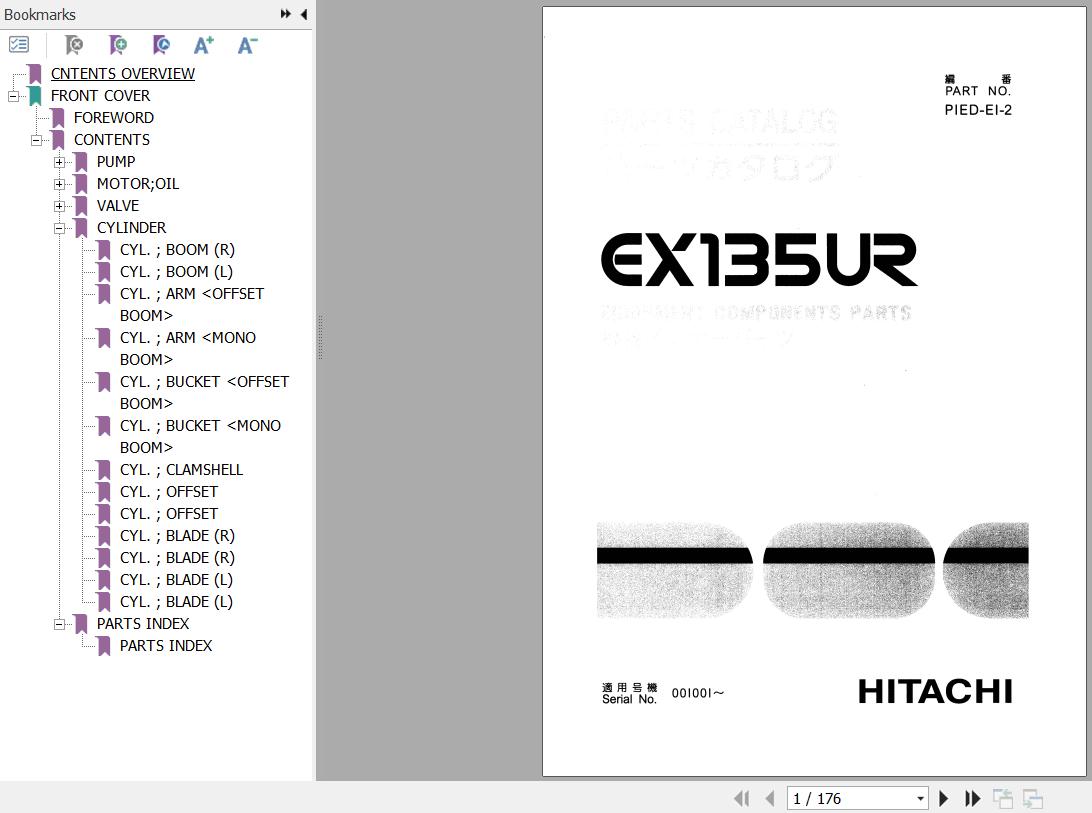Increase bookmark text size with A+ icon
This screenshot has height=813, width=1092.
[203, 45]
